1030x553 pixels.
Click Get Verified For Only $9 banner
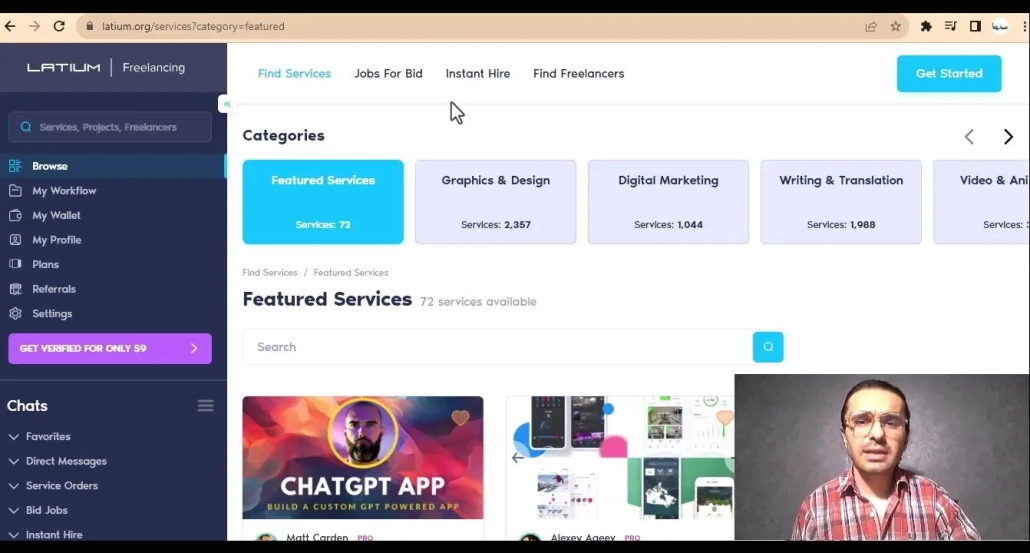pyautogui.click(x=109, y=348)
